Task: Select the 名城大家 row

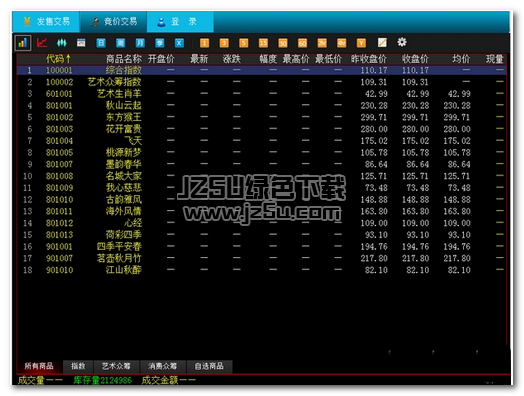Action: click(262, 176)
